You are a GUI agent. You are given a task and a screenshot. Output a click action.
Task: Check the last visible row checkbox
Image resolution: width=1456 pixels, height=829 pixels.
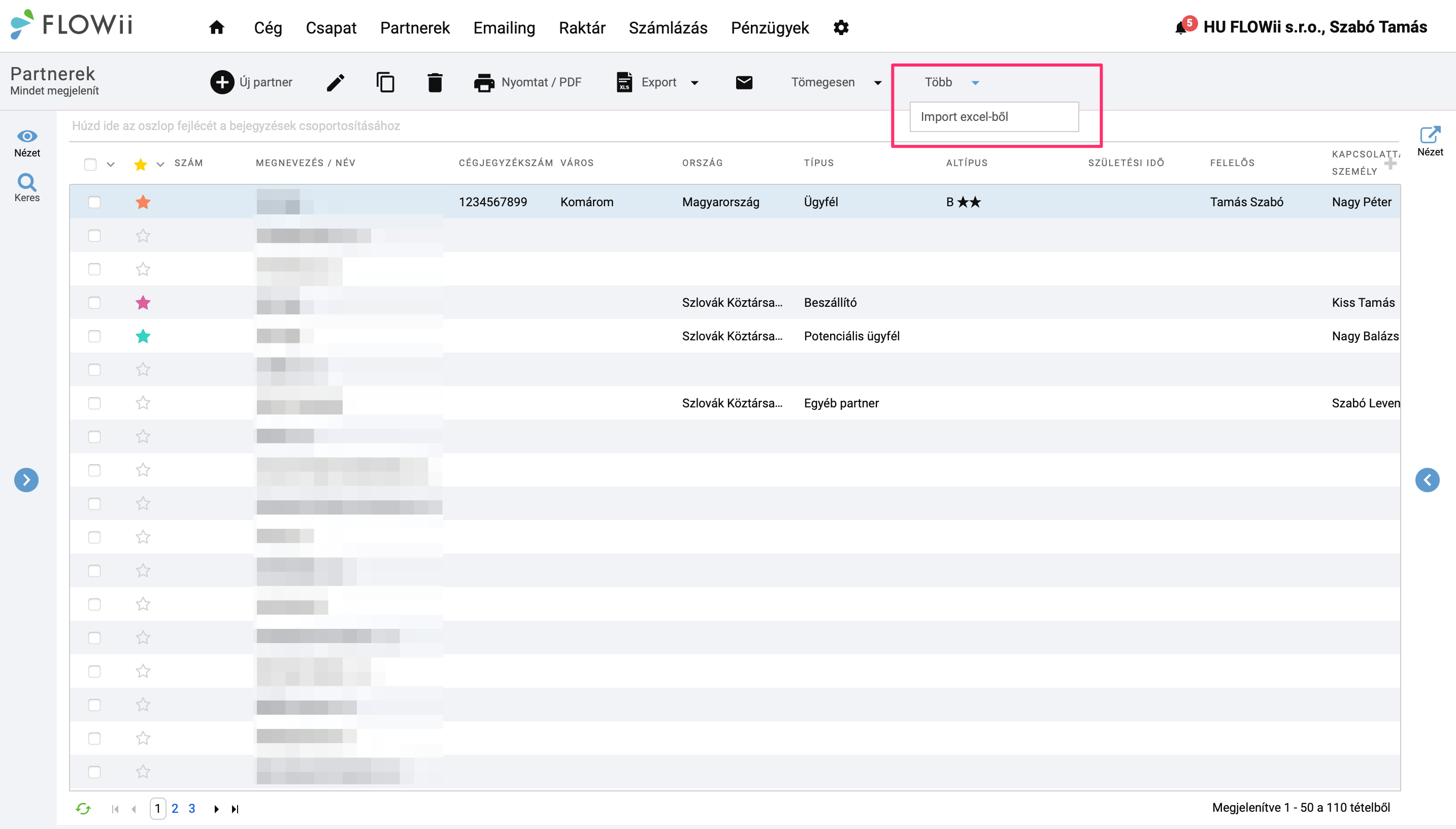pyautogui.click(x=94, y=772)
